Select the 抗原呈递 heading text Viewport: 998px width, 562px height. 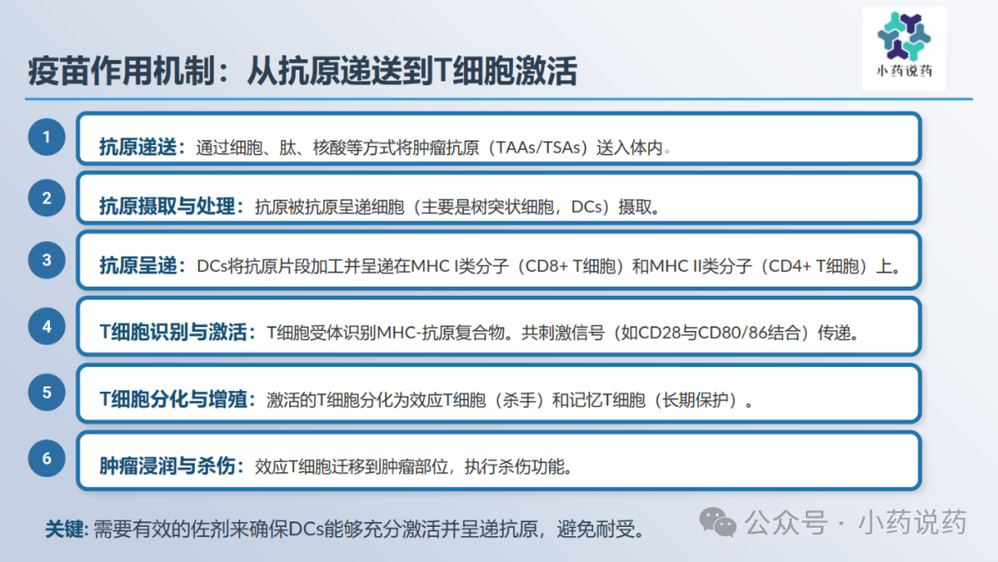pyautogui.click(x=141, y=265)
